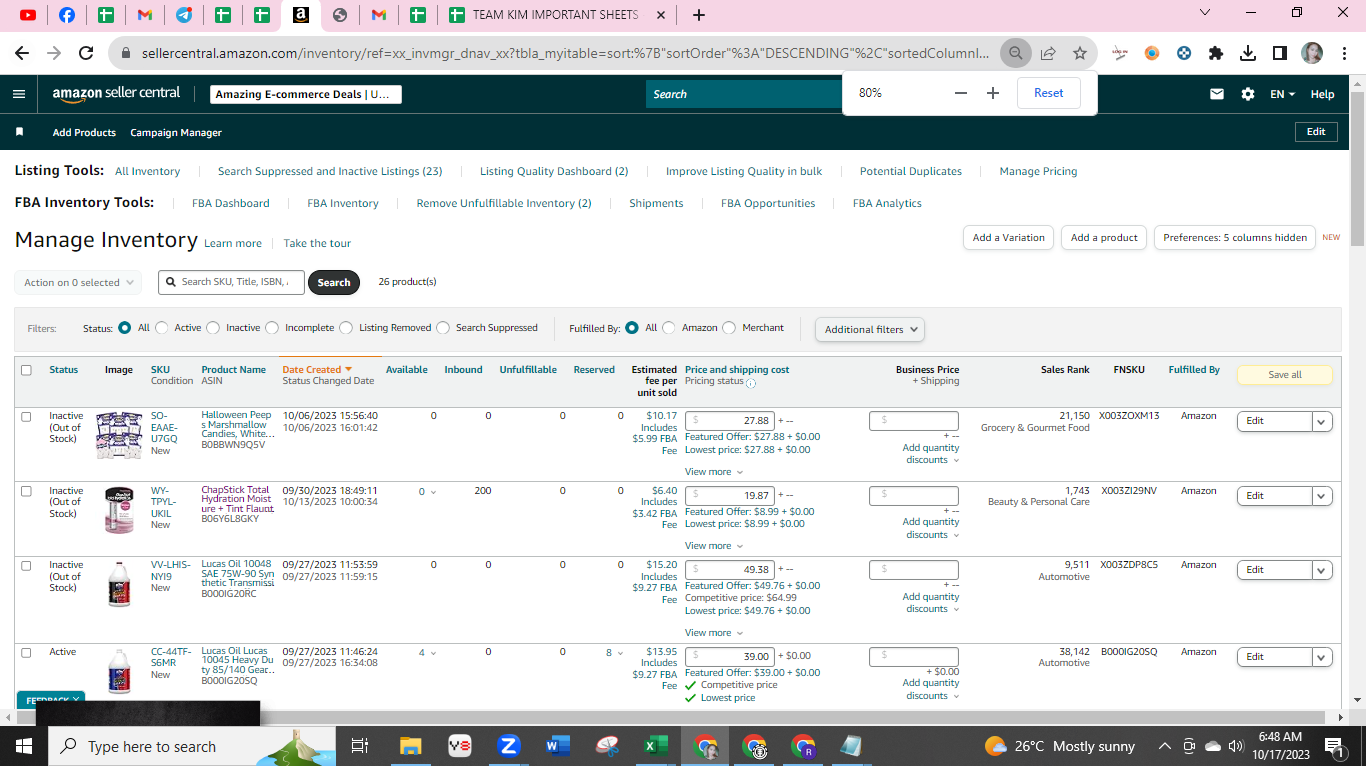Open Task View on the taskbar

[360, 746]
